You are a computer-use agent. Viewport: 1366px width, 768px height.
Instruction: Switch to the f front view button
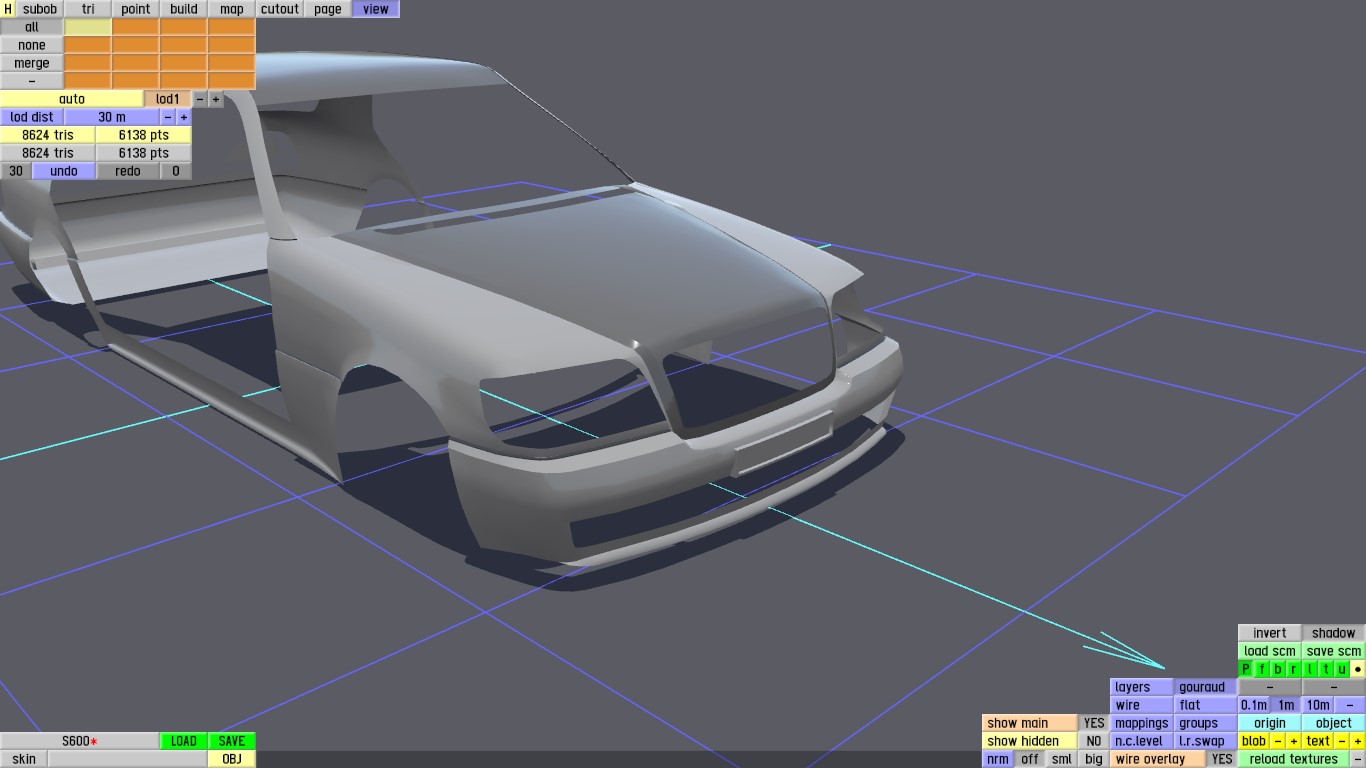tap(1262, 669)
